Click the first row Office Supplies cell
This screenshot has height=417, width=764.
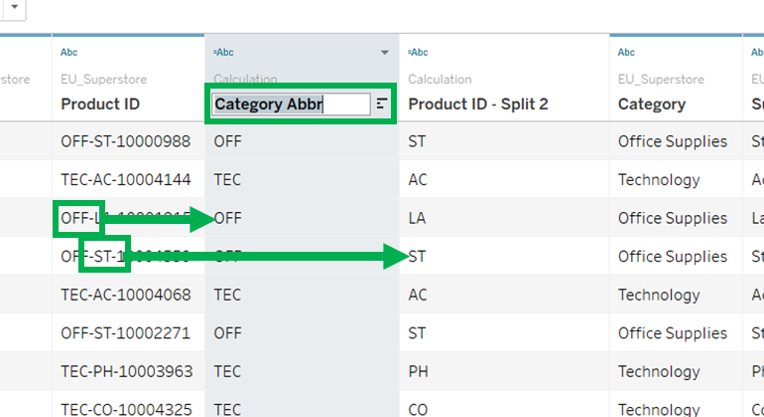click(x=672, y=141)
